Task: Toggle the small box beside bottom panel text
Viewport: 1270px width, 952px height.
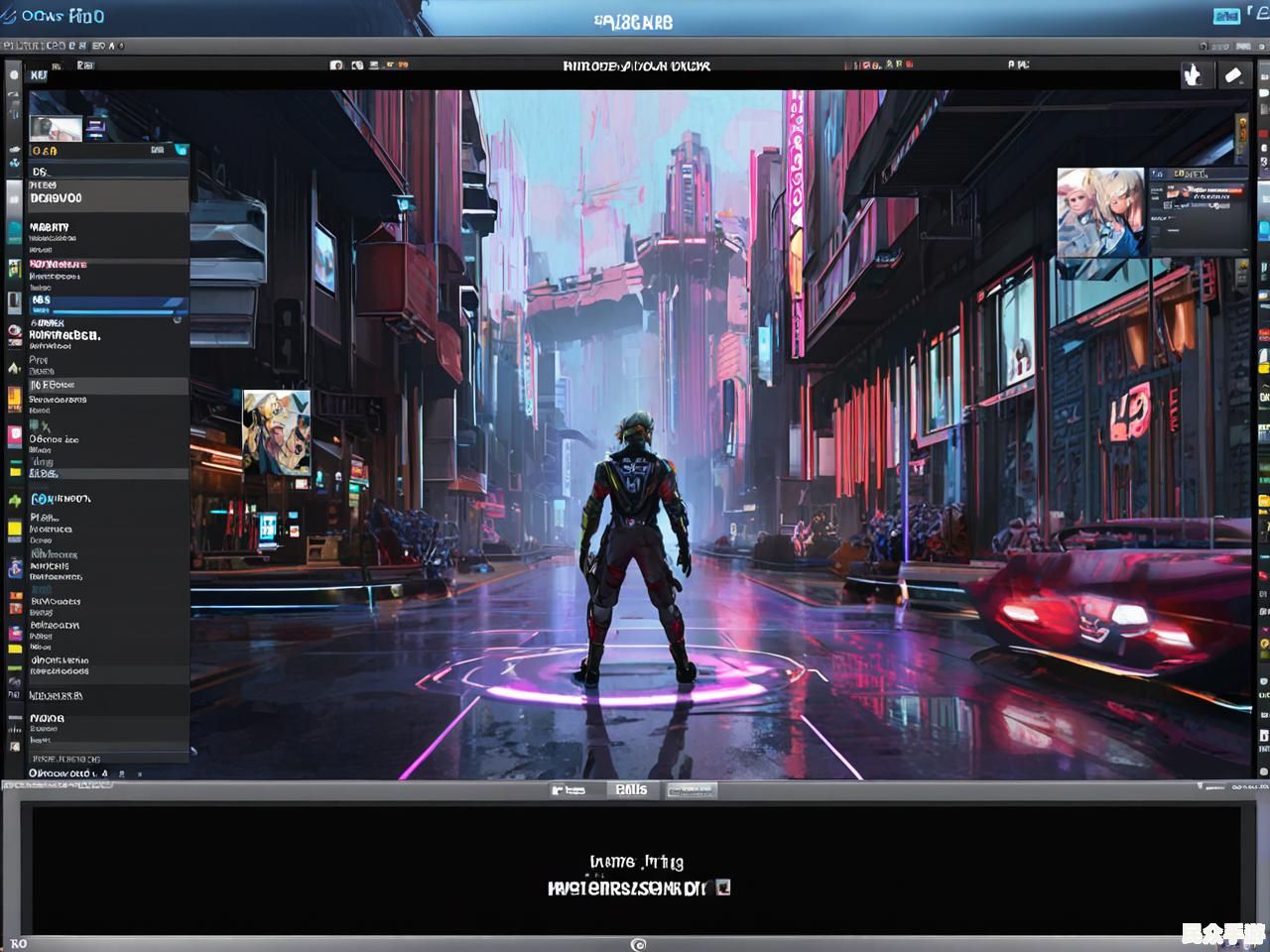Action: coord(723,887)
